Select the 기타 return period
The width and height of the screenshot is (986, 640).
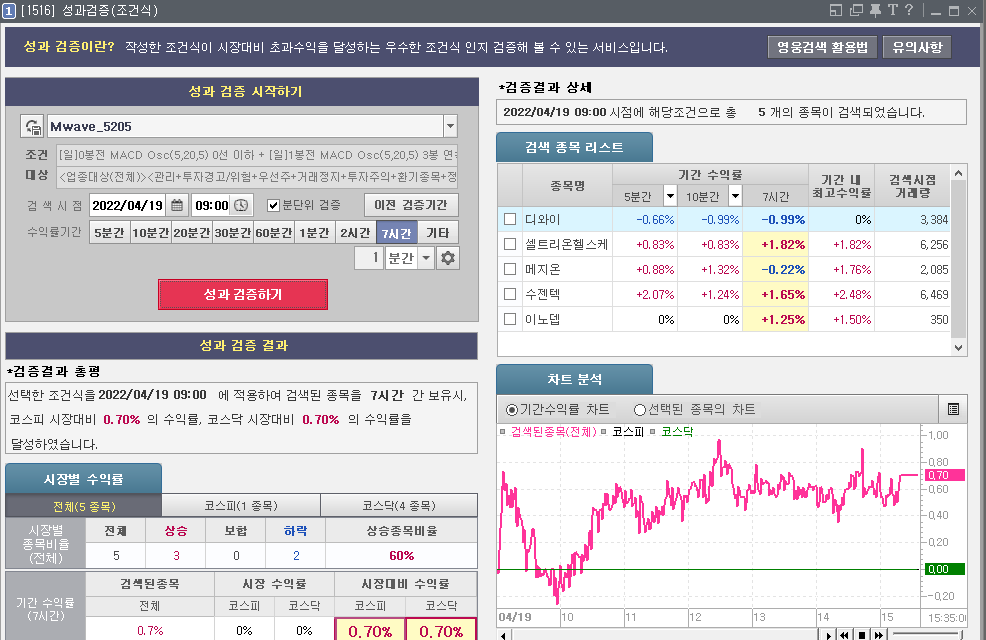pos(438,233)
